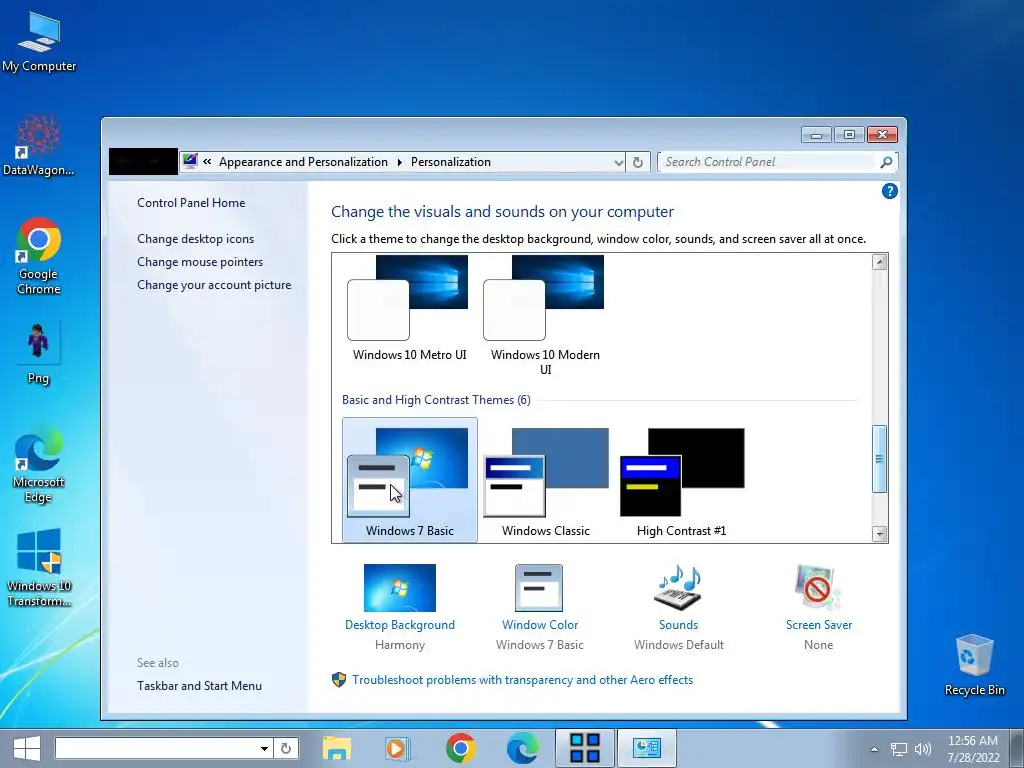
Task: Open the arrow after Appearance and Personalization
Action: tap(399, 162)
